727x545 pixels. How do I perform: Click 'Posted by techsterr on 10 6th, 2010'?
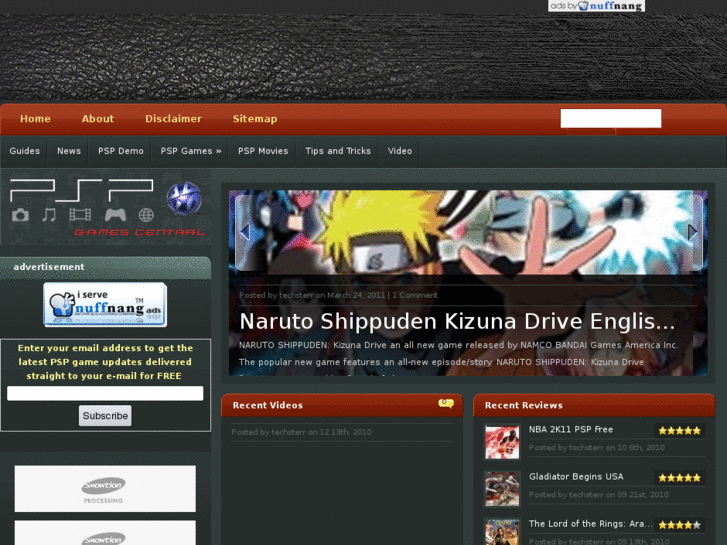coord(597,448)
